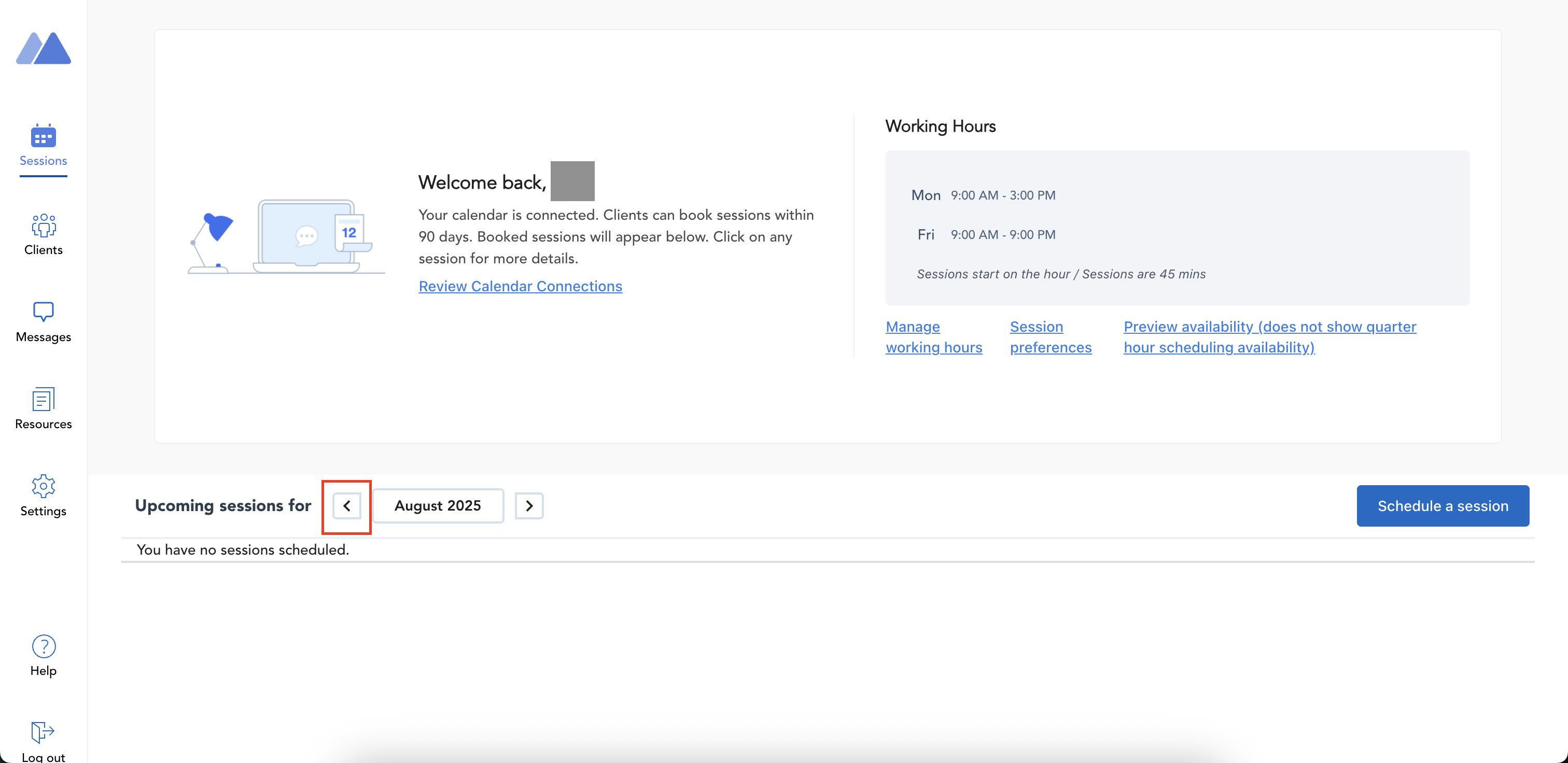Click the mountain logo icon
The height and width of the screenshot is (763, 1568).
coord(43,48)
